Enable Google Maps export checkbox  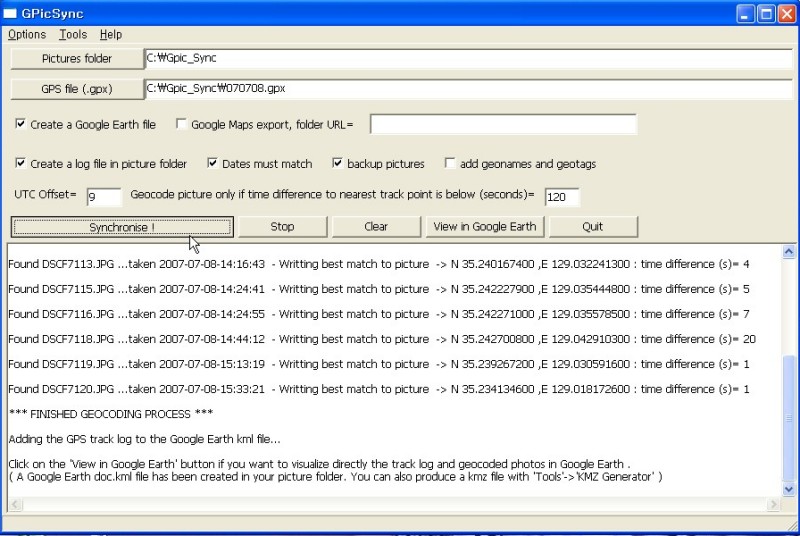click(181, 124)
